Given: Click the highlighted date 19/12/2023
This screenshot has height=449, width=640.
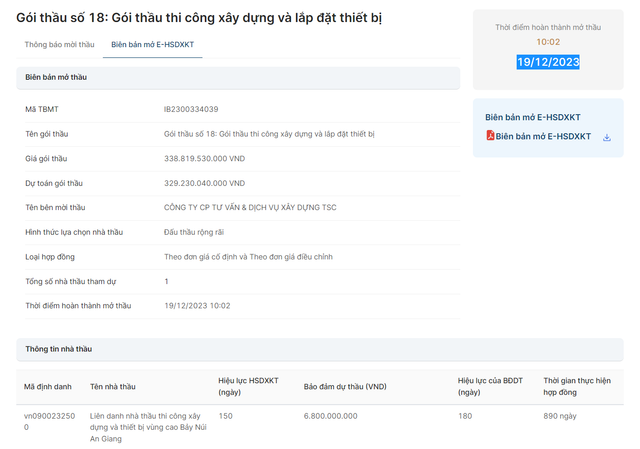Looking at the screenshot, I should [x=548, y=62].
